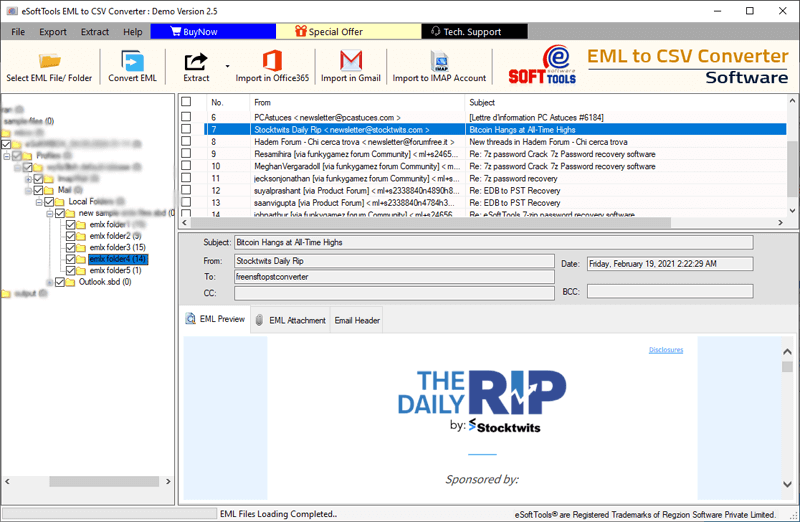Click the Extract toolbar icon
The image size is (800, 522).
pos(196,61)
